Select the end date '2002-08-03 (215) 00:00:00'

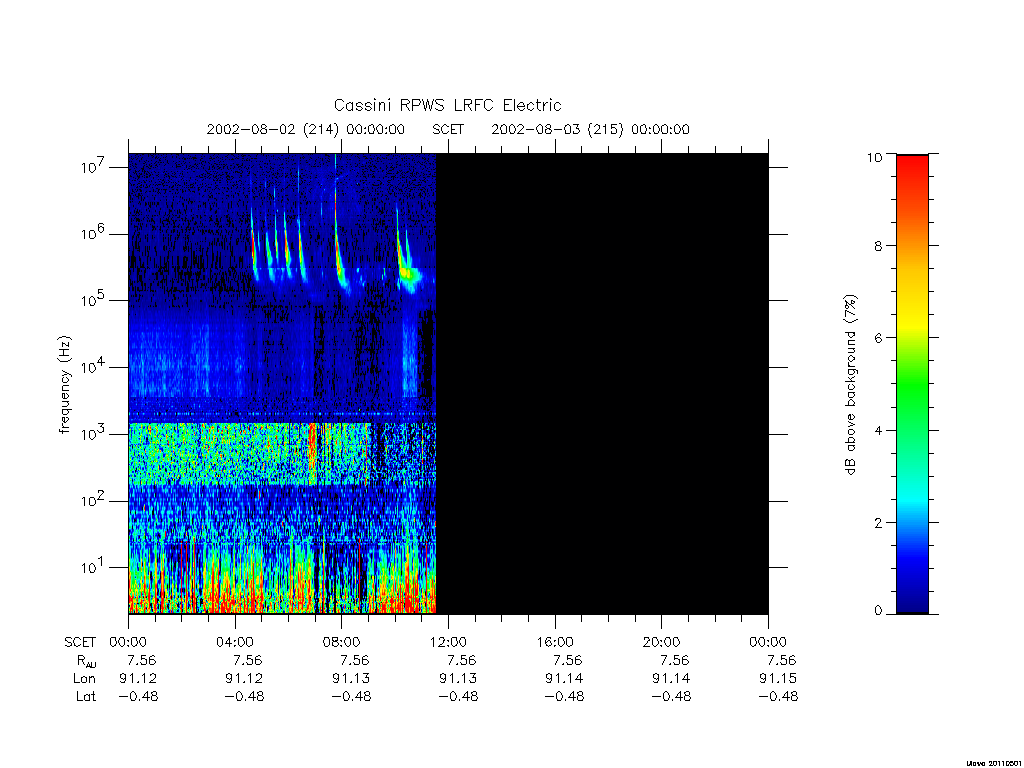(590, 129)
